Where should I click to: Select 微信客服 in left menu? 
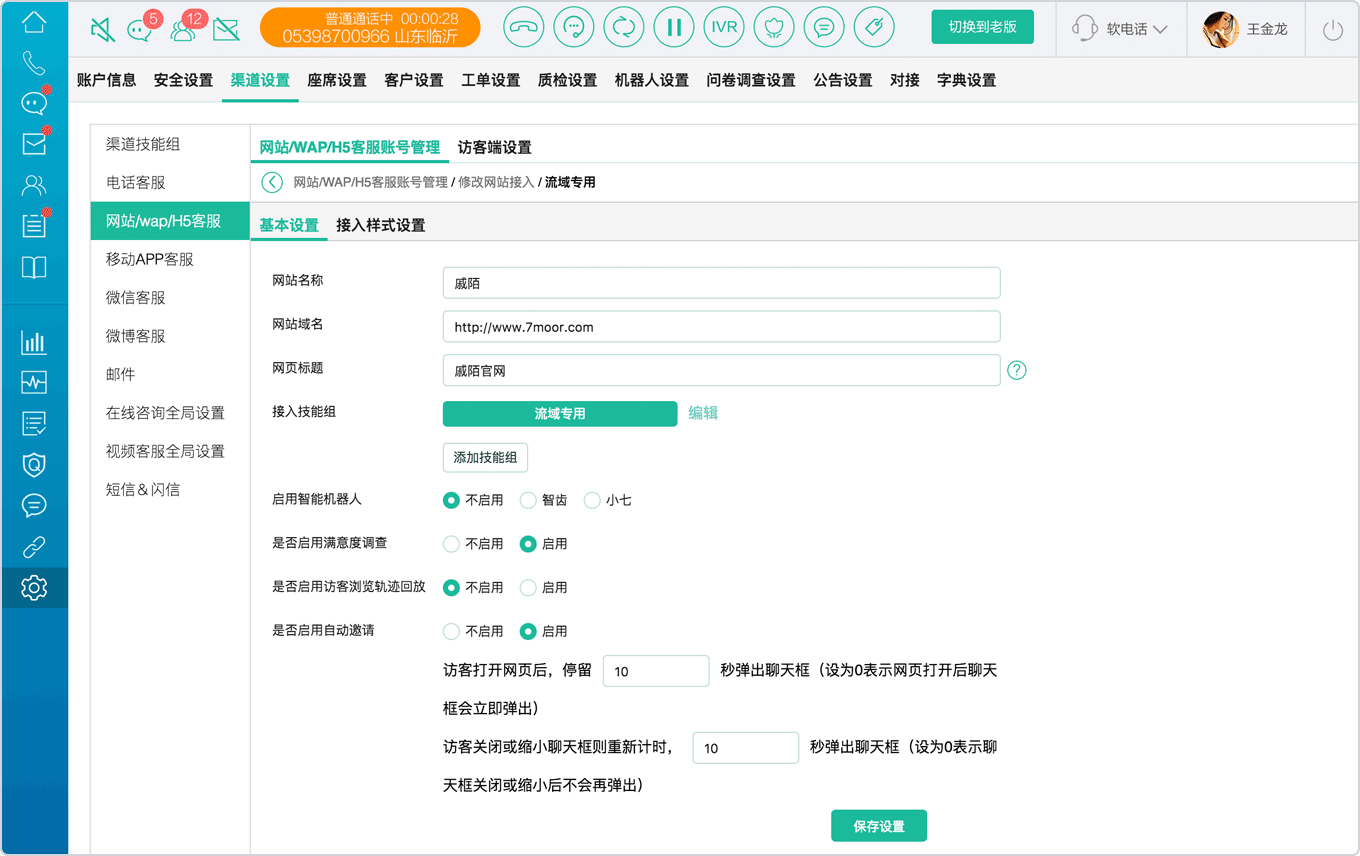click(x=136, y=298)
